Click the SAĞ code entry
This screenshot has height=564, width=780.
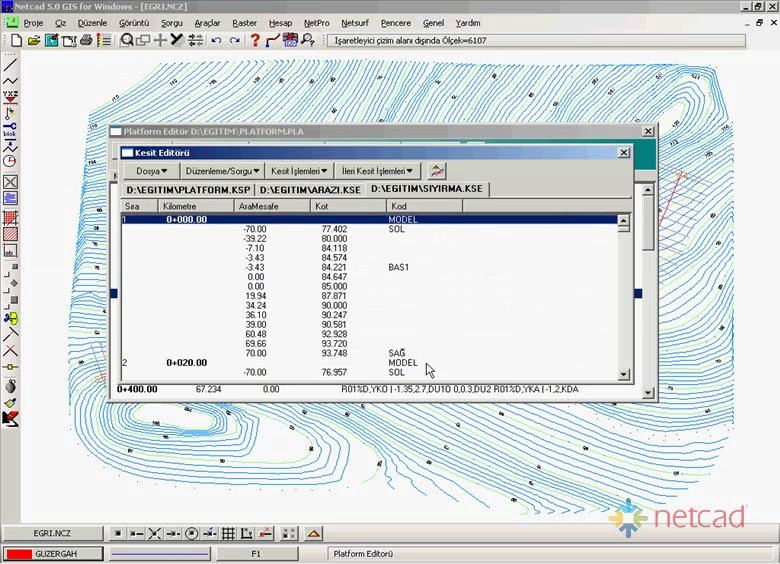click(x=396, y=353)
